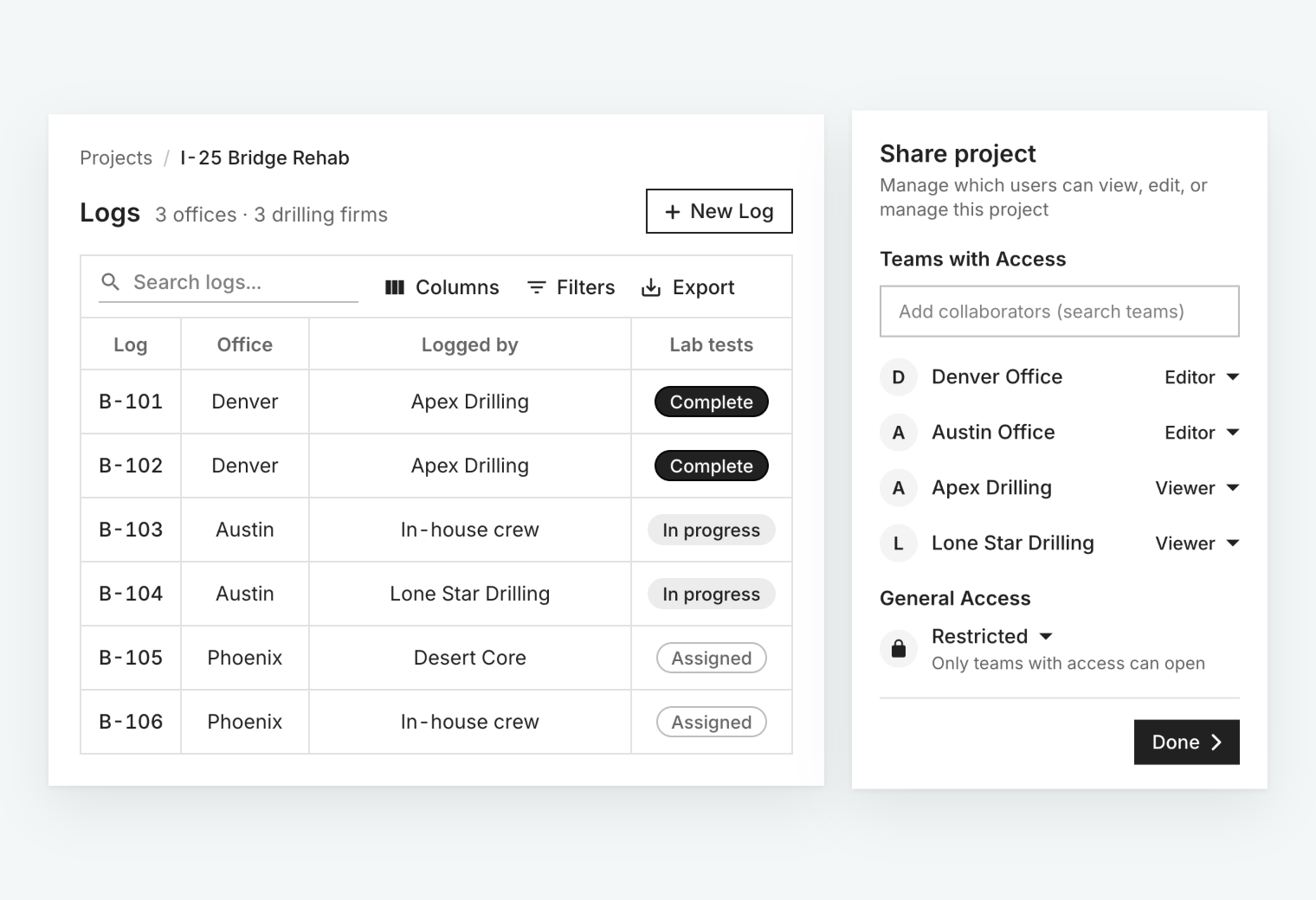Go to Projects breadcrumb link
This screenshot has height=900, width=1316.
(x=116, y=157)
